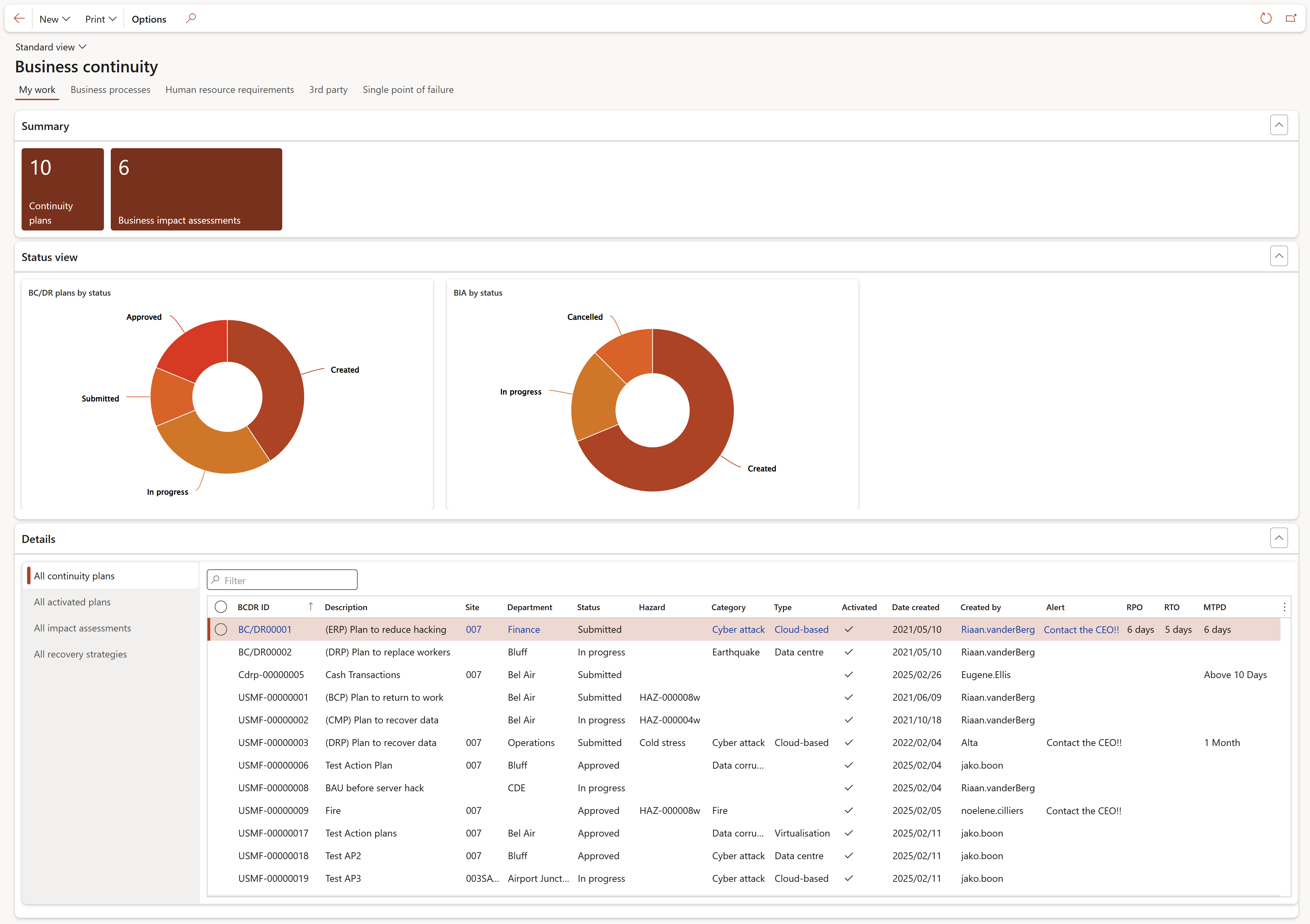Click the activated checkmark for BC/DR00002
This screenshot has height=924, width=1310.
pyautogui.click(x=848, y=652)
